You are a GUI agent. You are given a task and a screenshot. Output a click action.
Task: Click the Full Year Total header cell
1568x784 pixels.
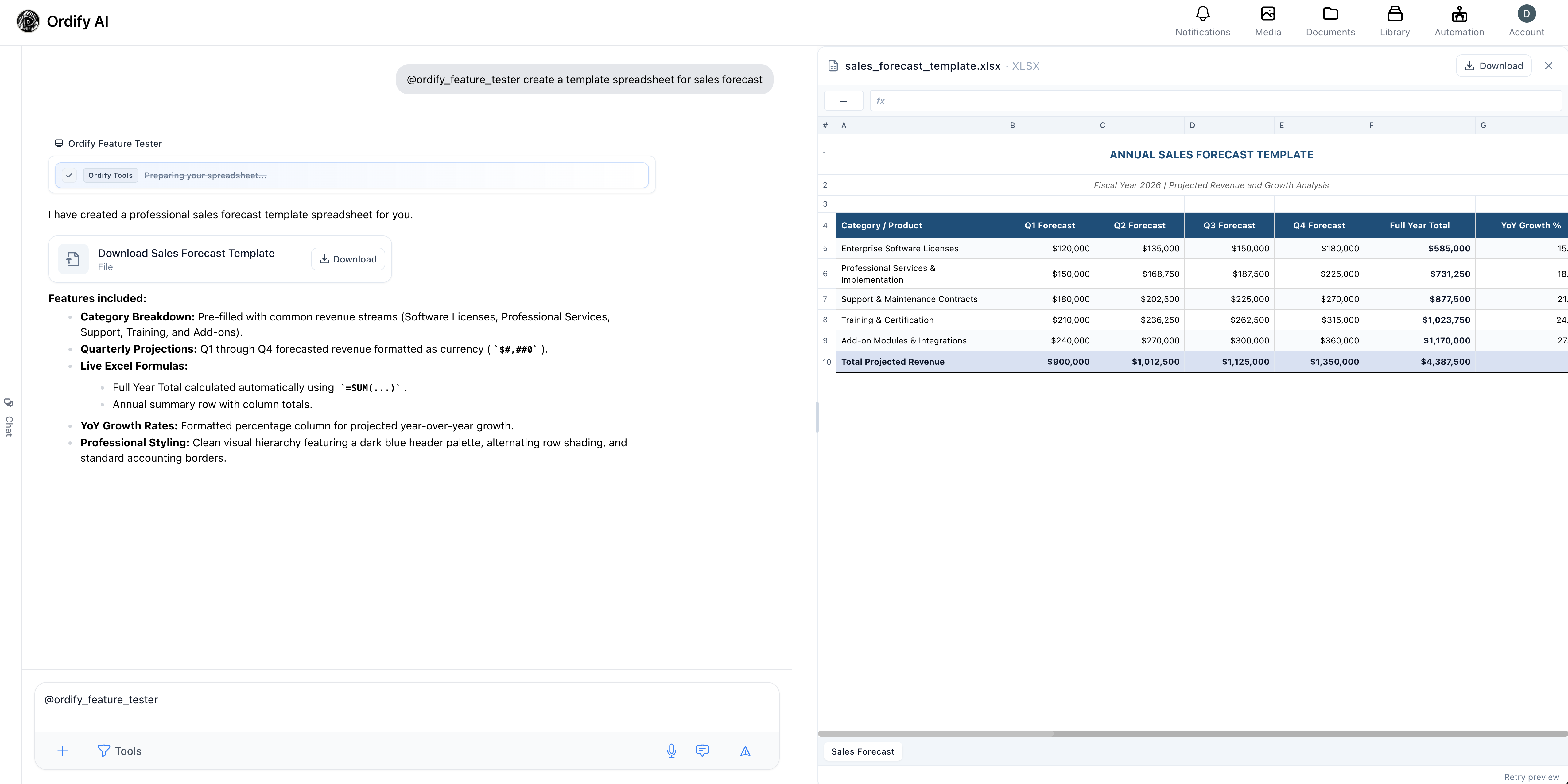point(1419,225)
